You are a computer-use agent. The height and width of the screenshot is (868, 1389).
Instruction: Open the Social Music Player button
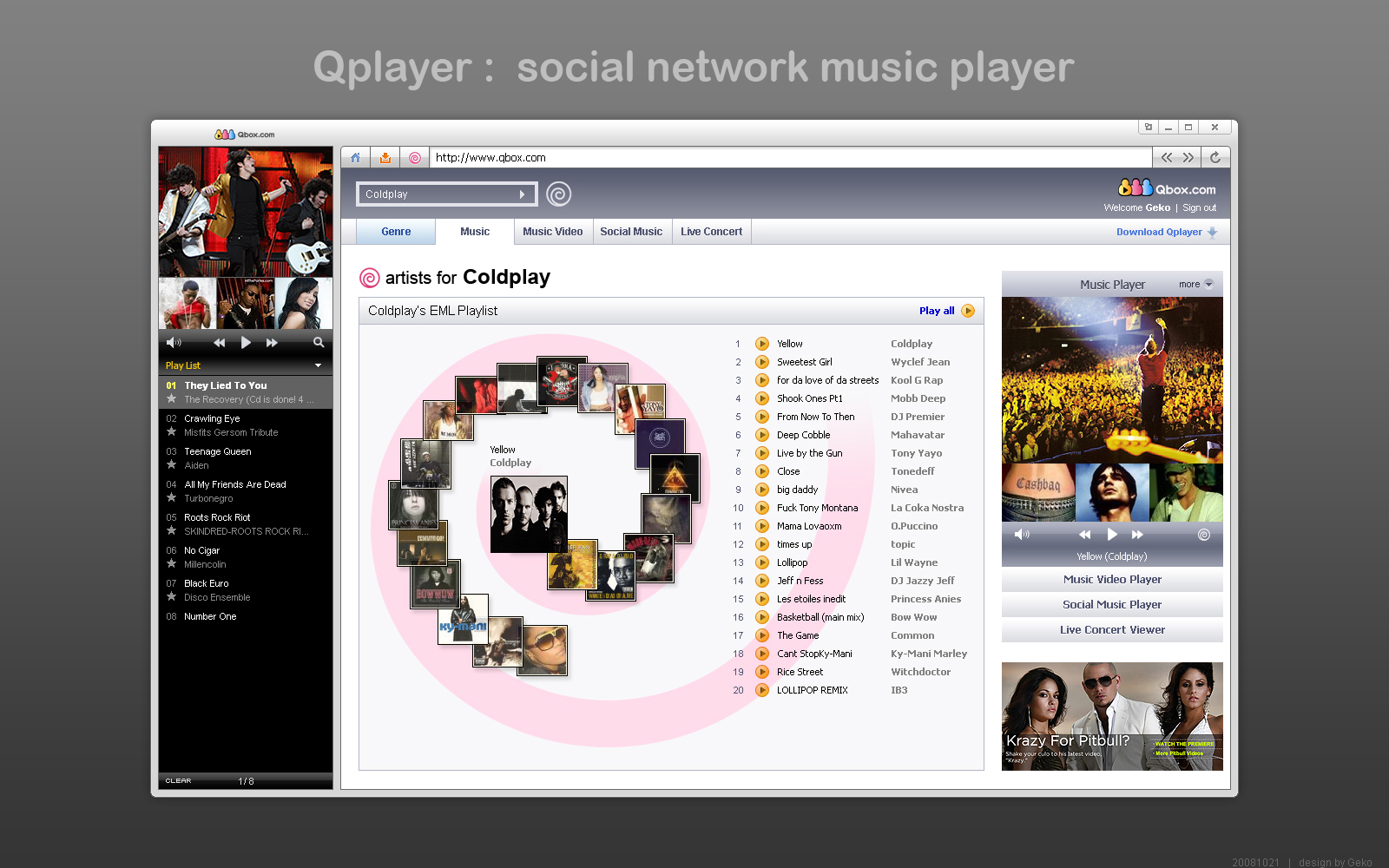[x=1112, y=605]
